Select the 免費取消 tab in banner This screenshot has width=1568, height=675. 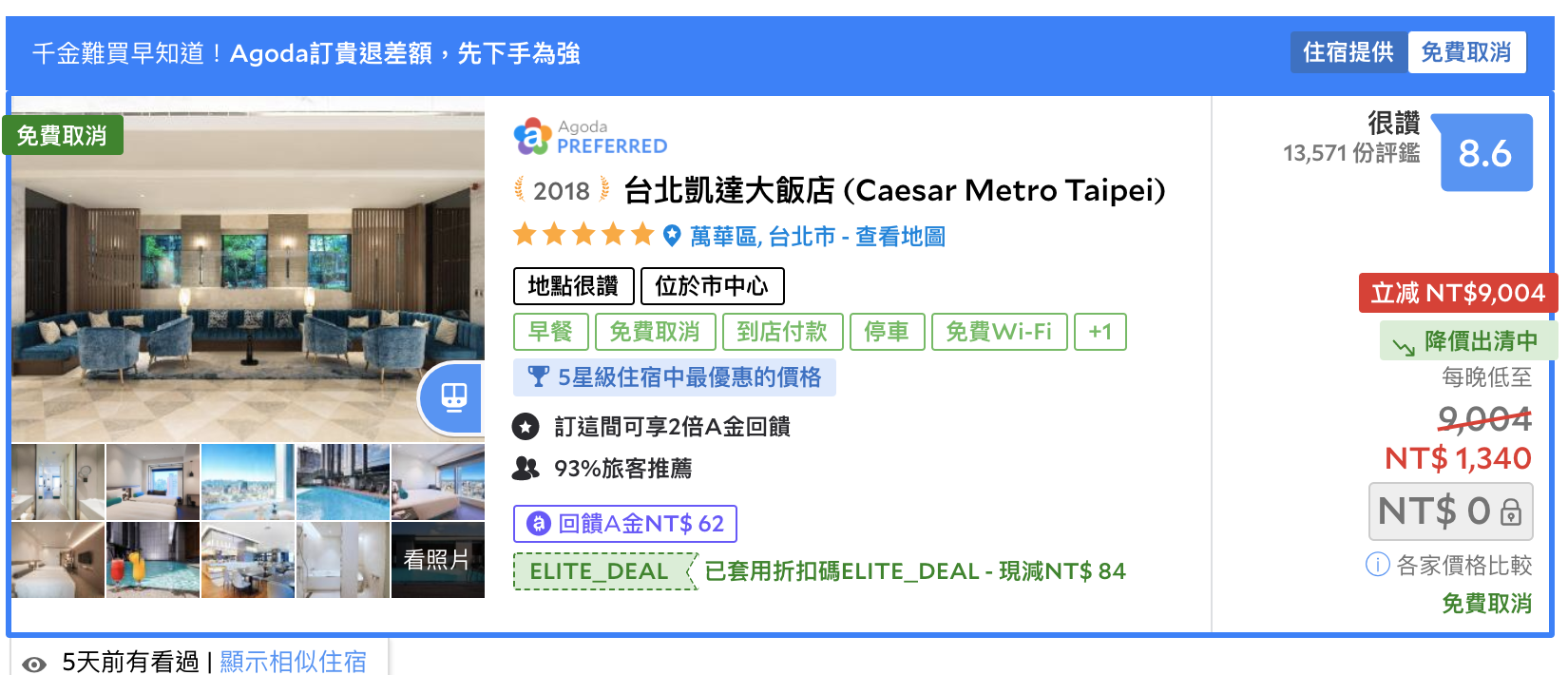[1466, 52]
